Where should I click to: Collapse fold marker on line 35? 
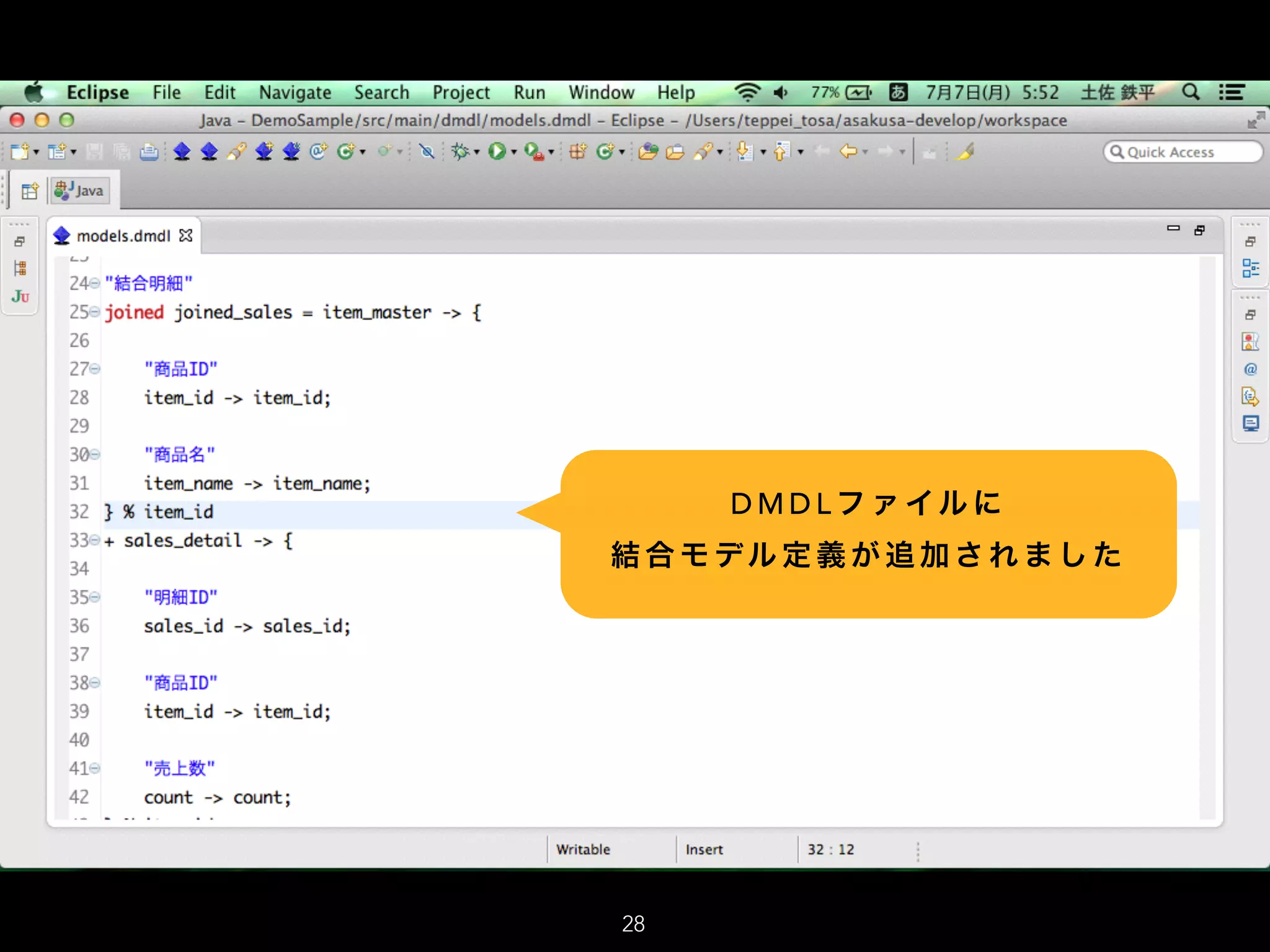(94, 597)
